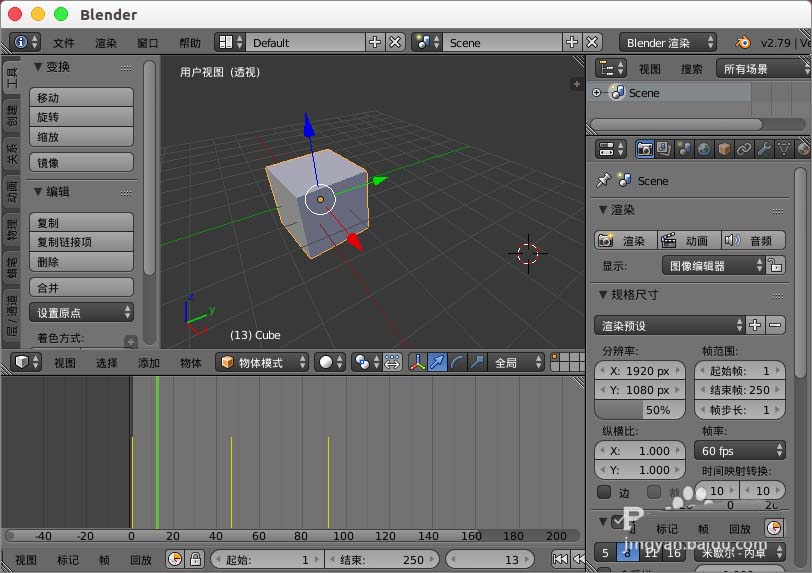Toggle timeline frame range lock icon
The height and width of the screenshot is (573, 812).
pos(195,560)
